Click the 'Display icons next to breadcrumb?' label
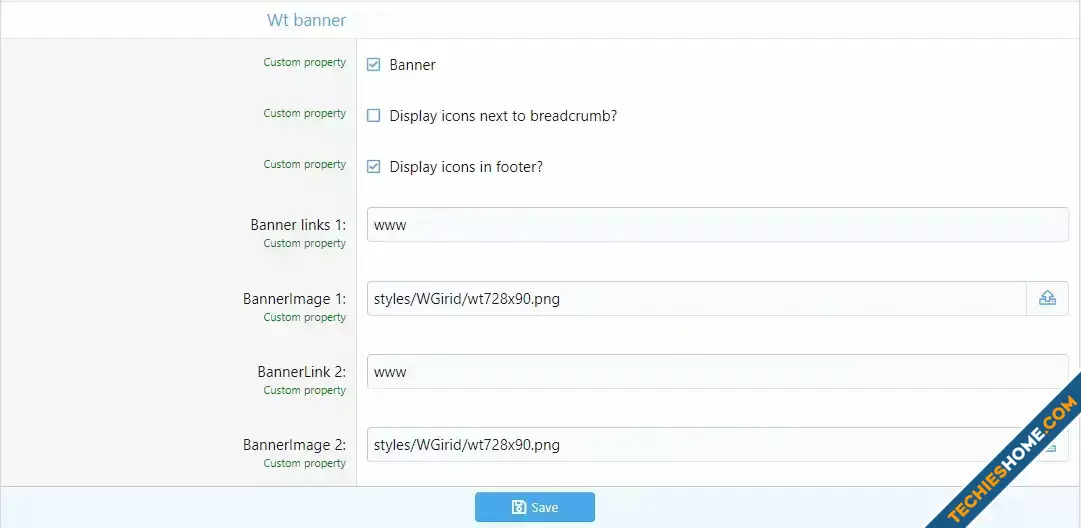Image resolution: width=1081 pixels, height=528 pixels. point(503,116)
